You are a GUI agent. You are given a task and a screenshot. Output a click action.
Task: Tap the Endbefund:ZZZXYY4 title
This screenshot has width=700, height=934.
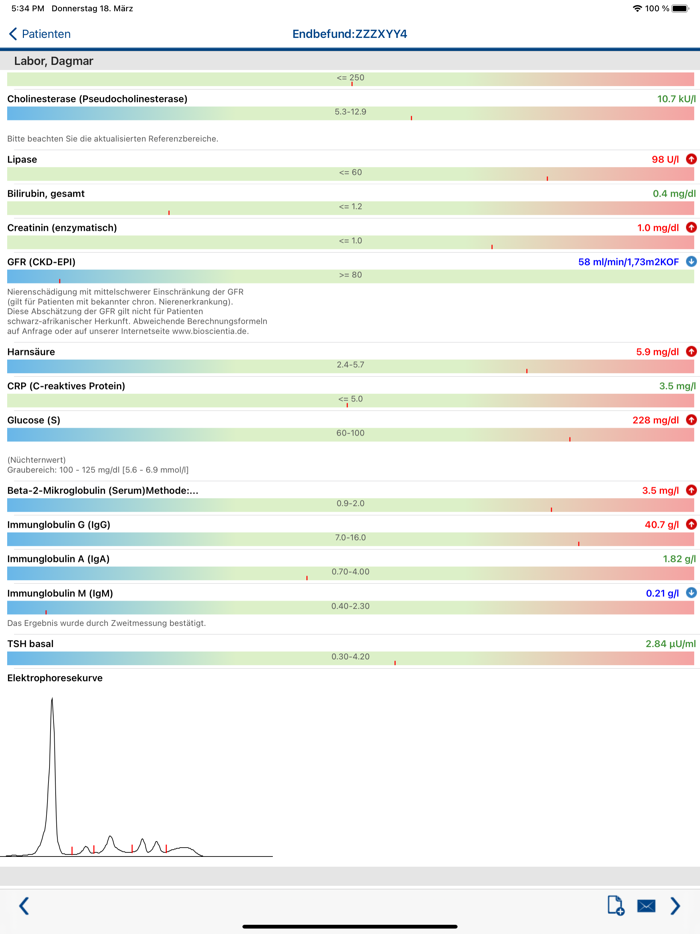pos(350,34)
